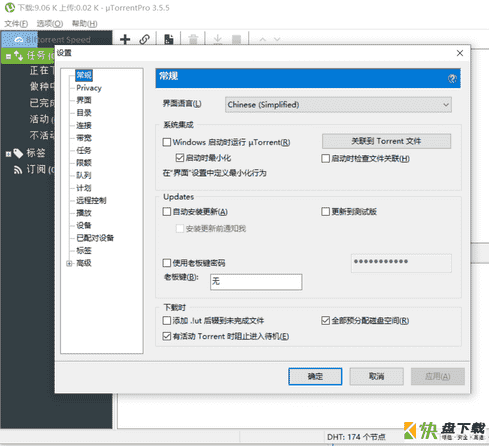Screen dimensions: 489x446
Task: Select 计划 in settings tree
Action: click(x=84, y=188)
